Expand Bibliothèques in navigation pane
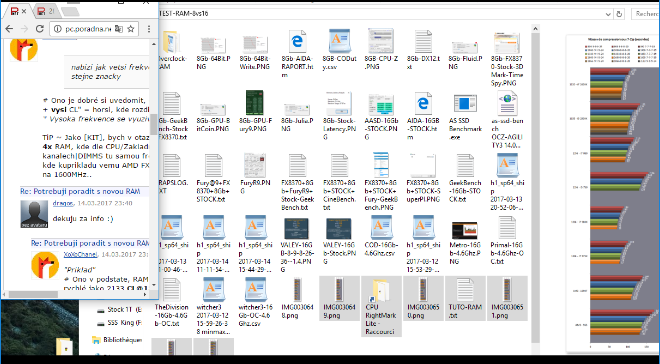Image resolution: width=660 pixels, height=364 pixels. click(117, 340)
